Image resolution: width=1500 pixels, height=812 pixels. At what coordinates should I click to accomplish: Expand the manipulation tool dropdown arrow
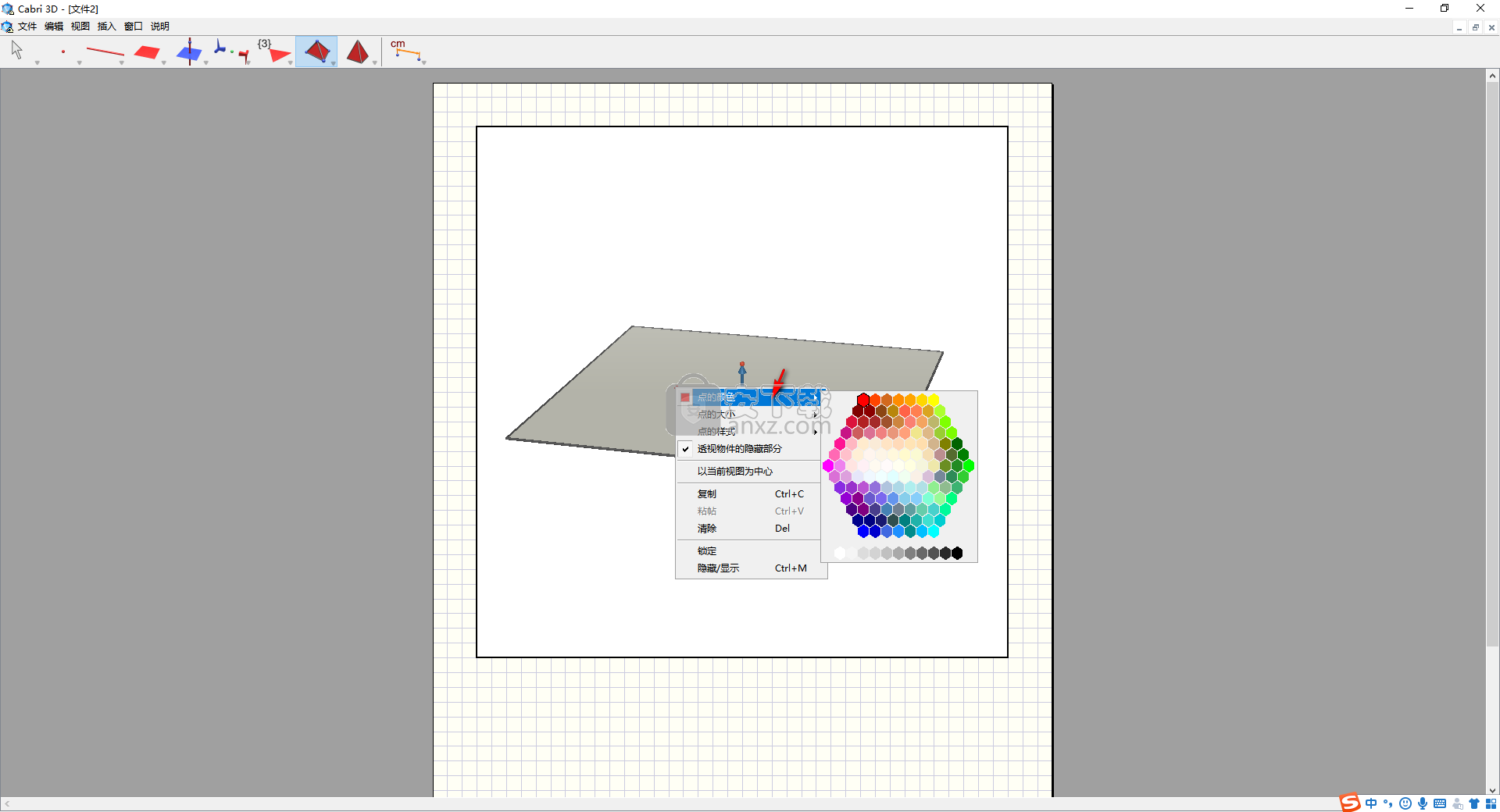pos(37,62)
